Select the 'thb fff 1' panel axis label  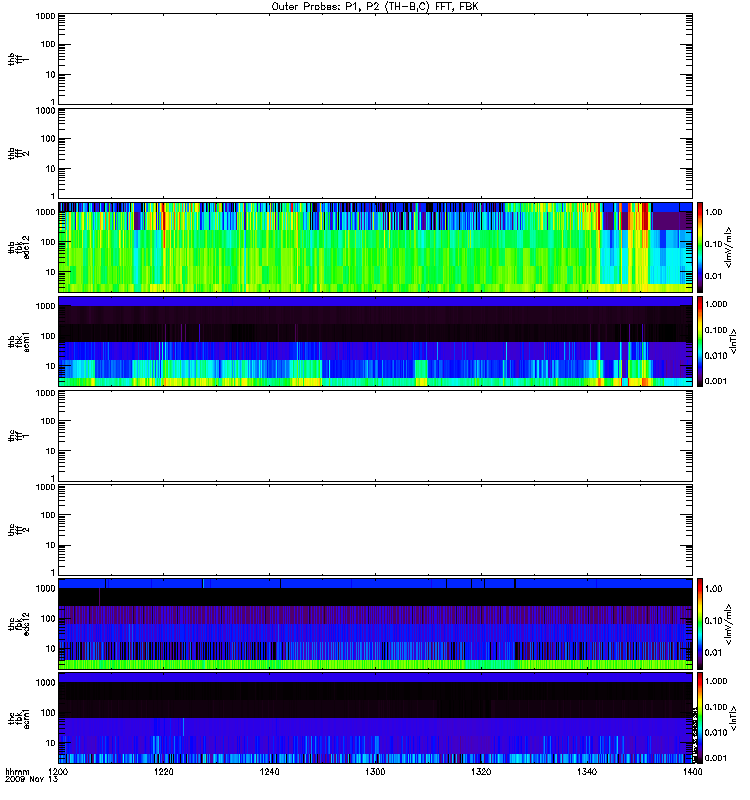(x=18, y=59)
